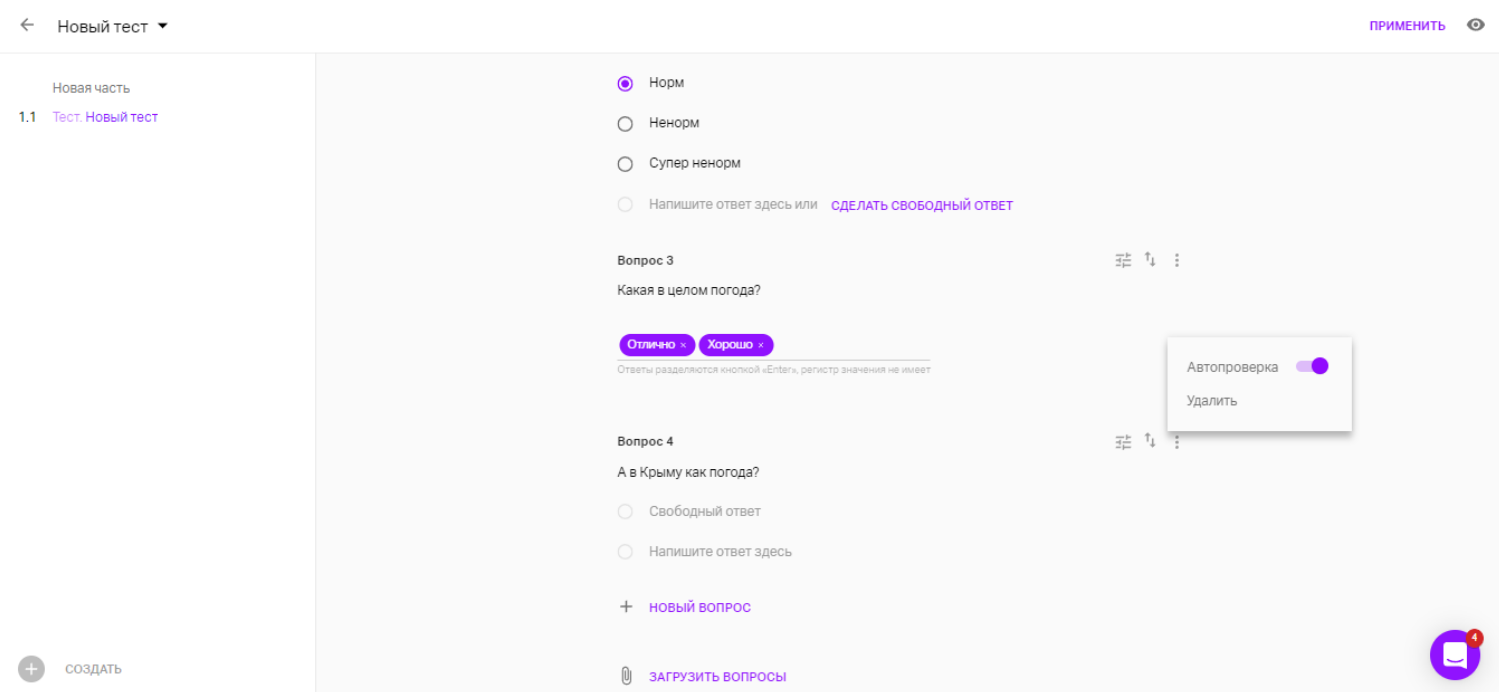1499x692 pixels.
Task: Open the chat widget with 4 notifications
Action: click(1455, 655)
